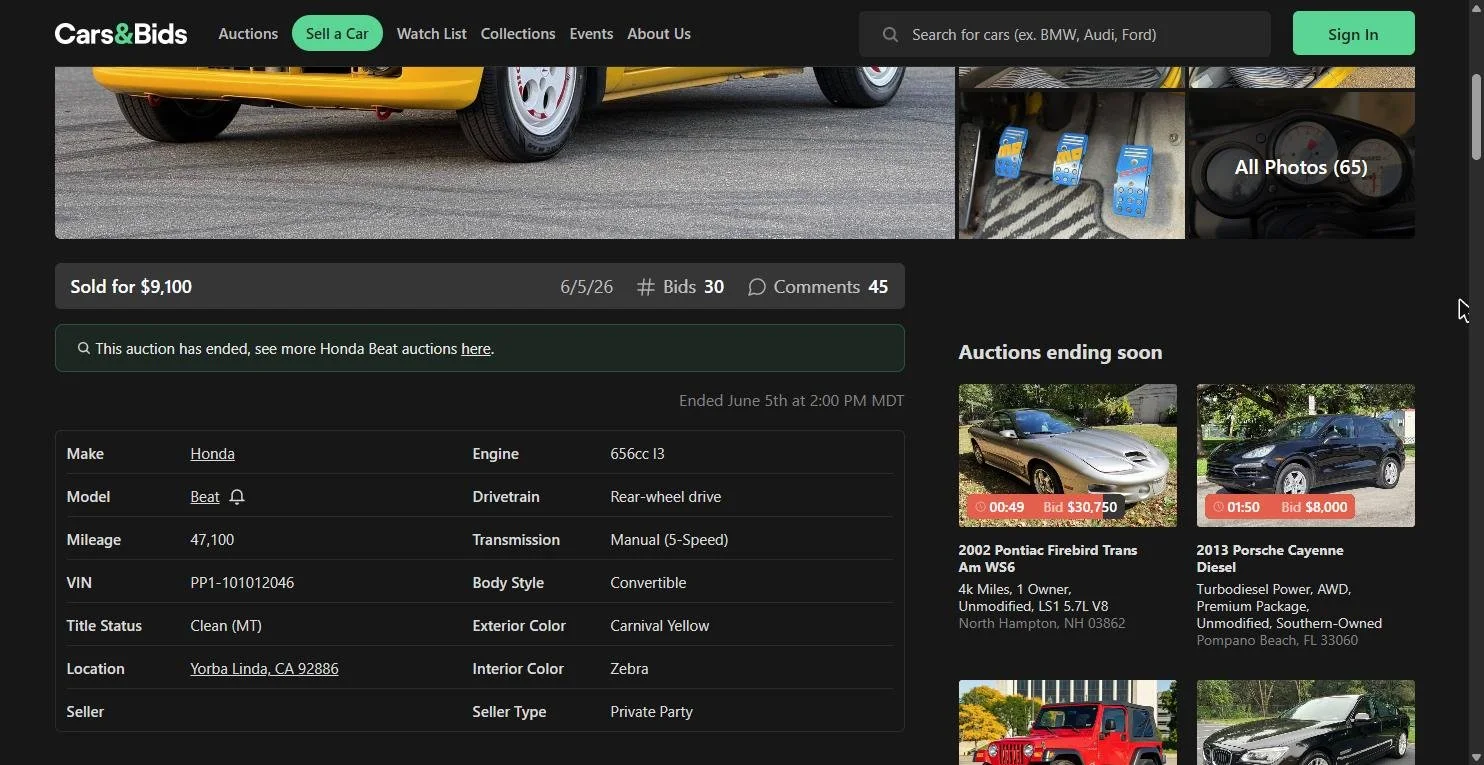The image size is (1484, 765).
Task: Open the blue pedals photo thumbnail
Action: click(x=1071, y=166)
